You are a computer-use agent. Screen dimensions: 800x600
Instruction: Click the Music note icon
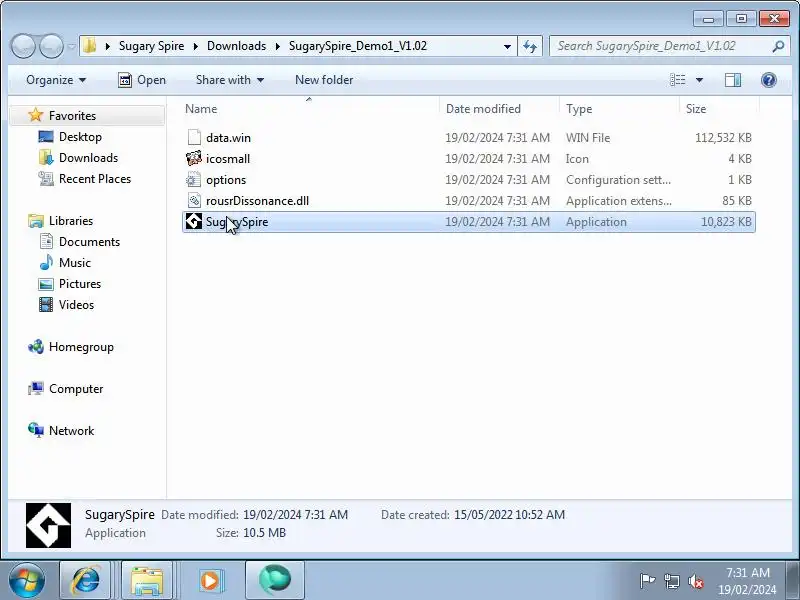point(46,262)
